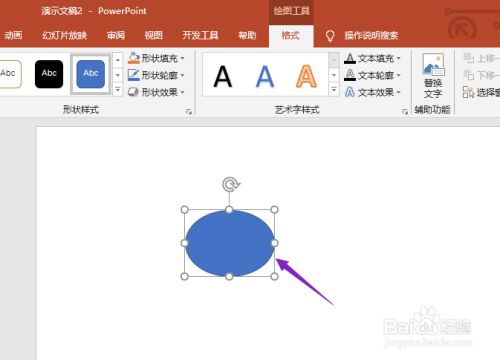This screenshot has height=360, width=500.
Task: Click the ellipse's top-right corner handle
Action: click(x=274, y=210)
